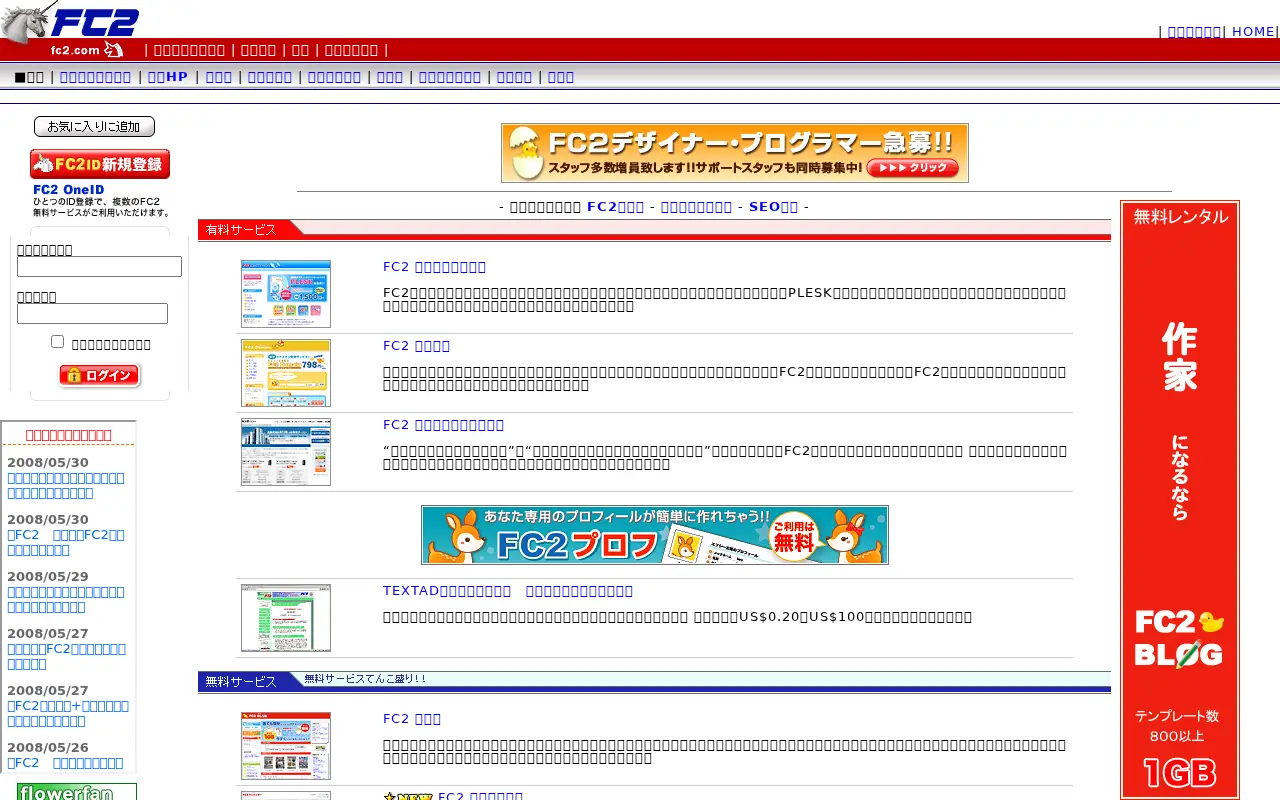Focus the upper login input field
Viewport: 1280px width, 800px height.
[x=99, y=266]
